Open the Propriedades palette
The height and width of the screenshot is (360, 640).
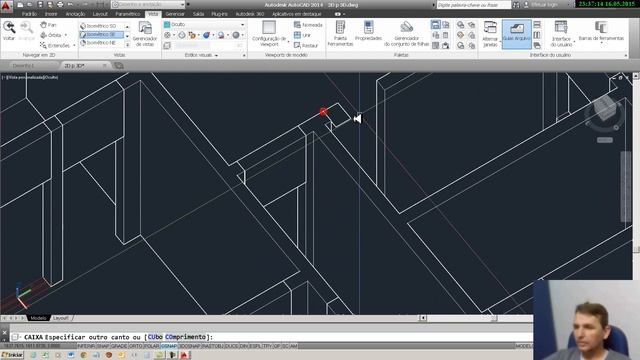click(368, 31)
